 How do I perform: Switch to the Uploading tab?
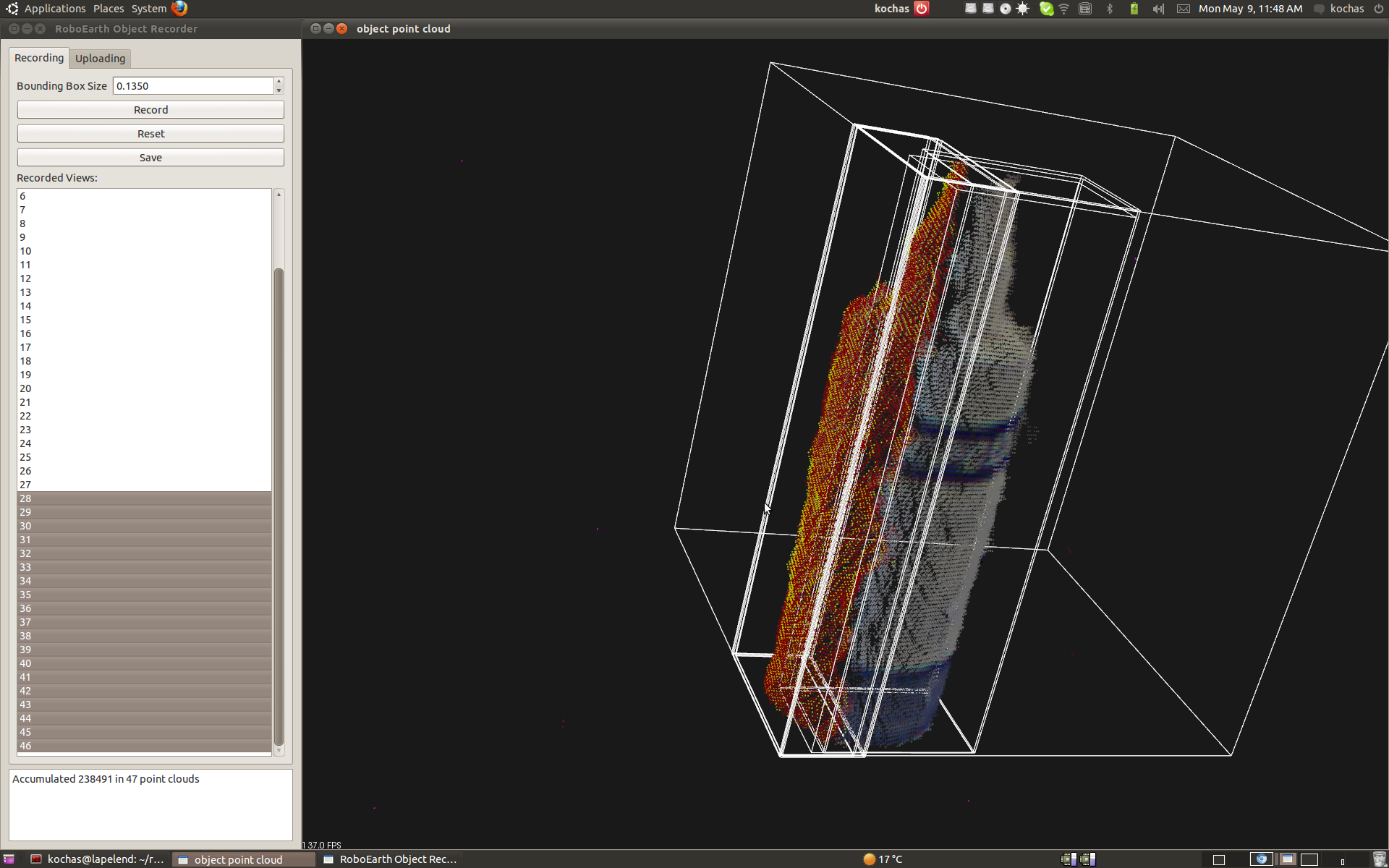tap(100, 59)
